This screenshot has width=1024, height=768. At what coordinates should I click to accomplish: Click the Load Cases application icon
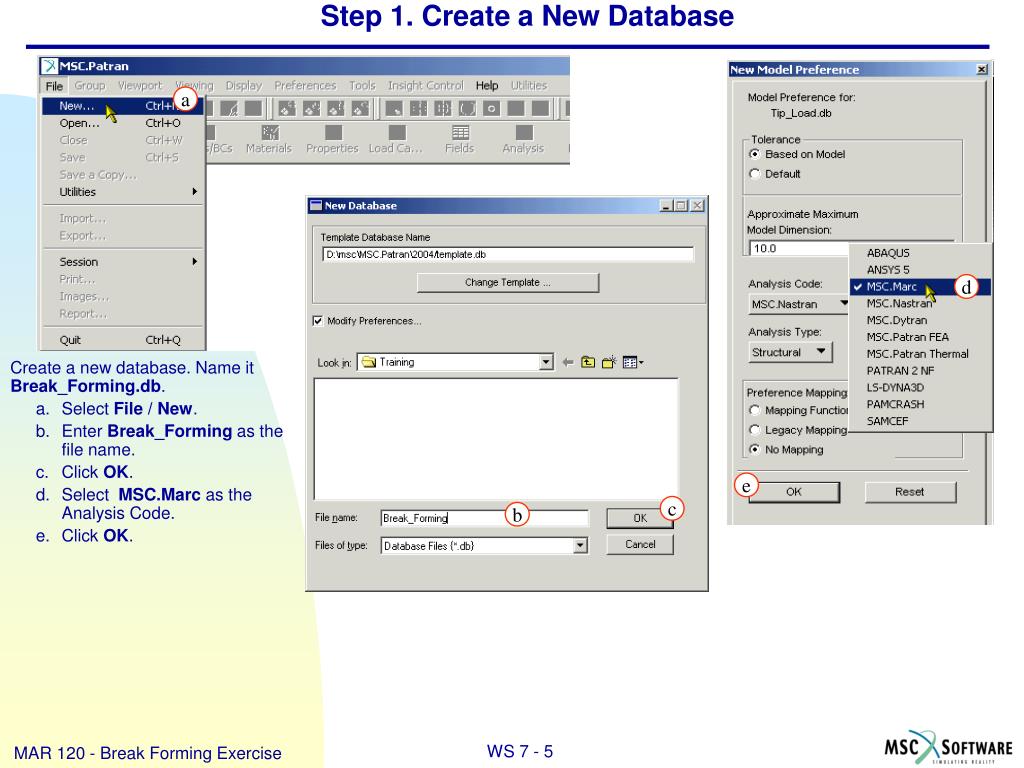(396, 140)
